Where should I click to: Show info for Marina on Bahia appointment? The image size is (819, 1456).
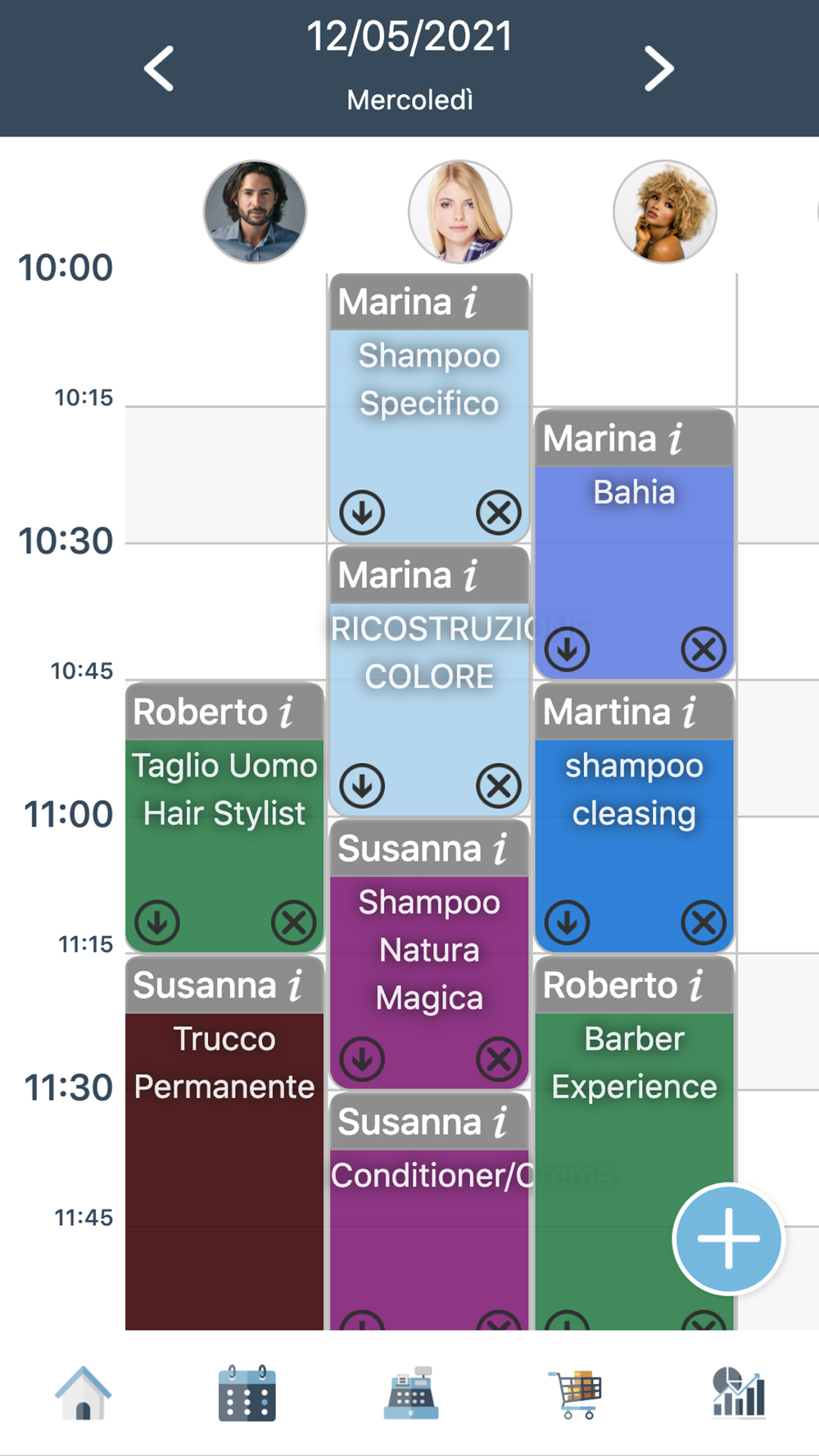[x=676, y=438]
